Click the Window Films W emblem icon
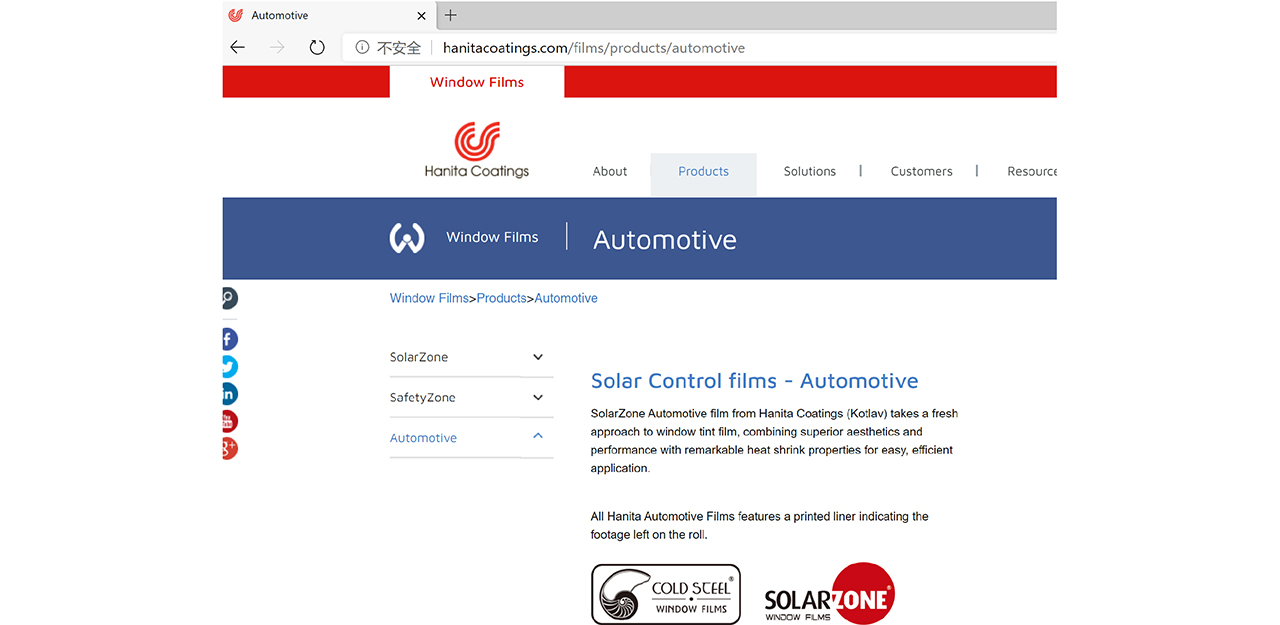This screenshot has height=625, width=1280. tap(407, 238)
